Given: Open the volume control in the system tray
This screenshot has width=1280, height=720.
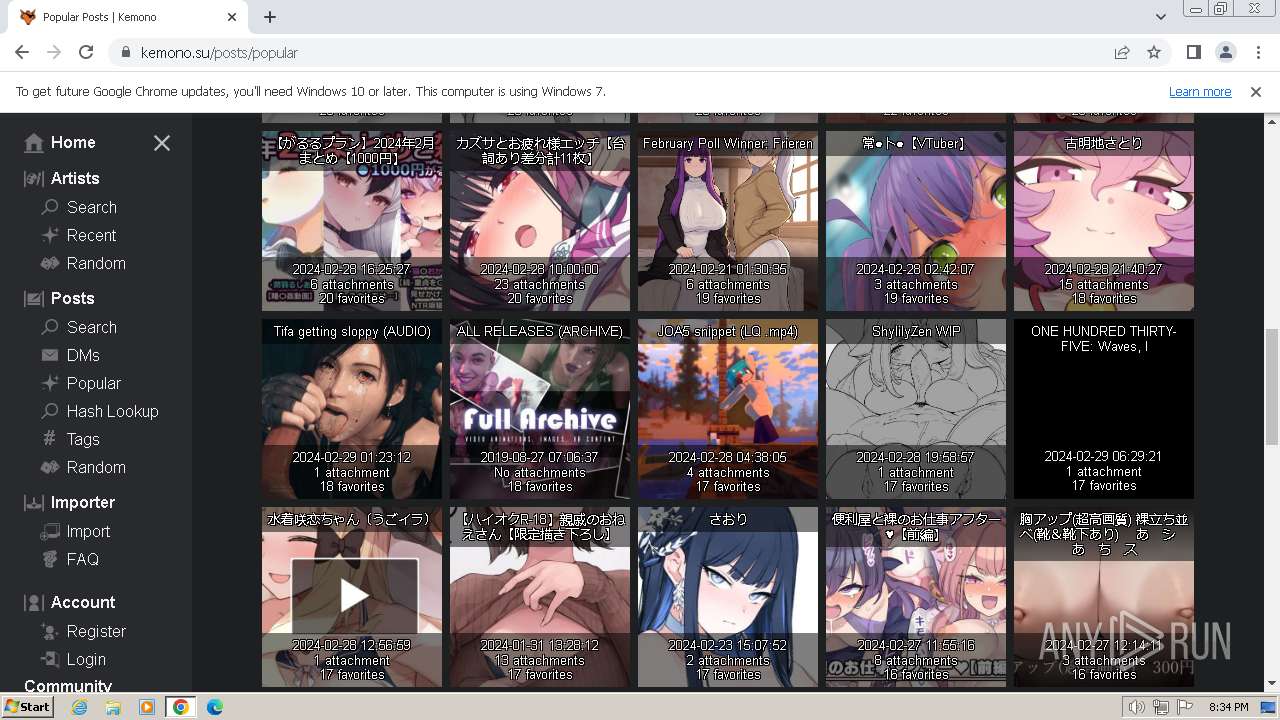Looking at the screenshot, I should tap(1137, 707).
